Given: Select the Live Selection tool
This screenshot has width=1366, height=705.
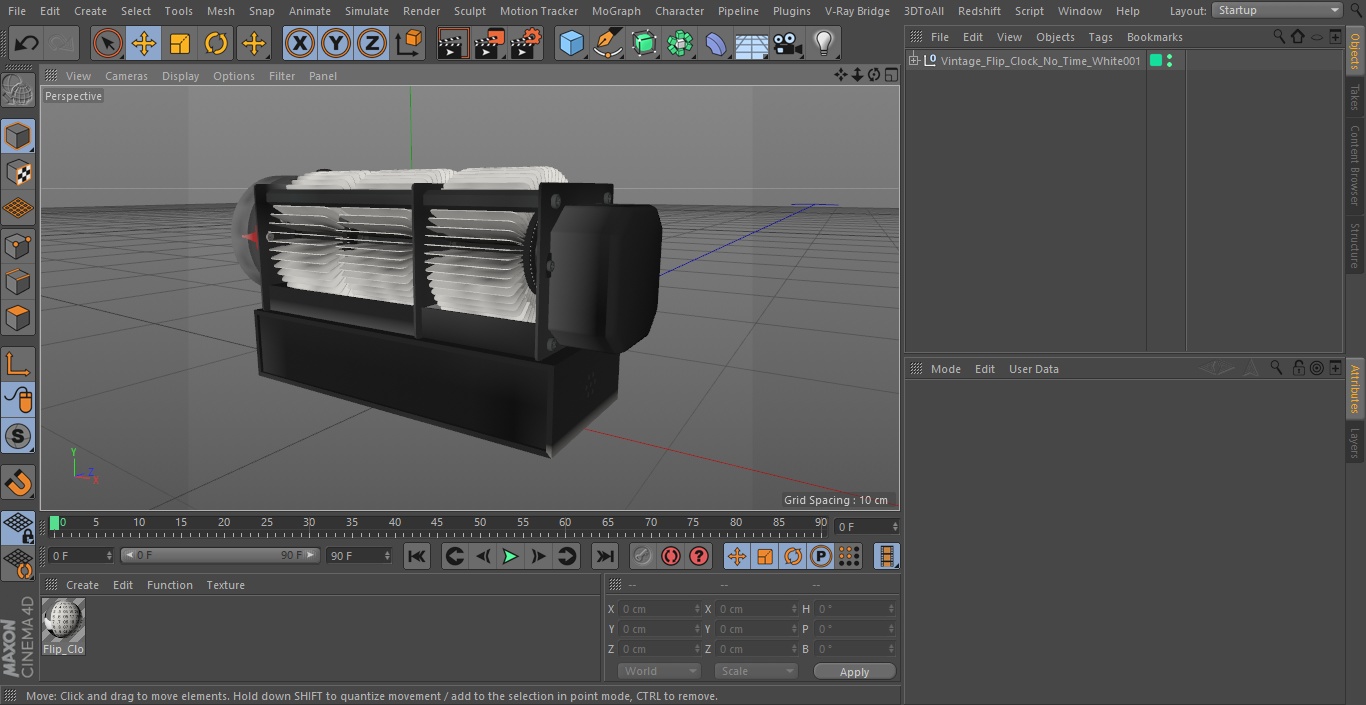Looking at the screenshot, I should [107, 43].
